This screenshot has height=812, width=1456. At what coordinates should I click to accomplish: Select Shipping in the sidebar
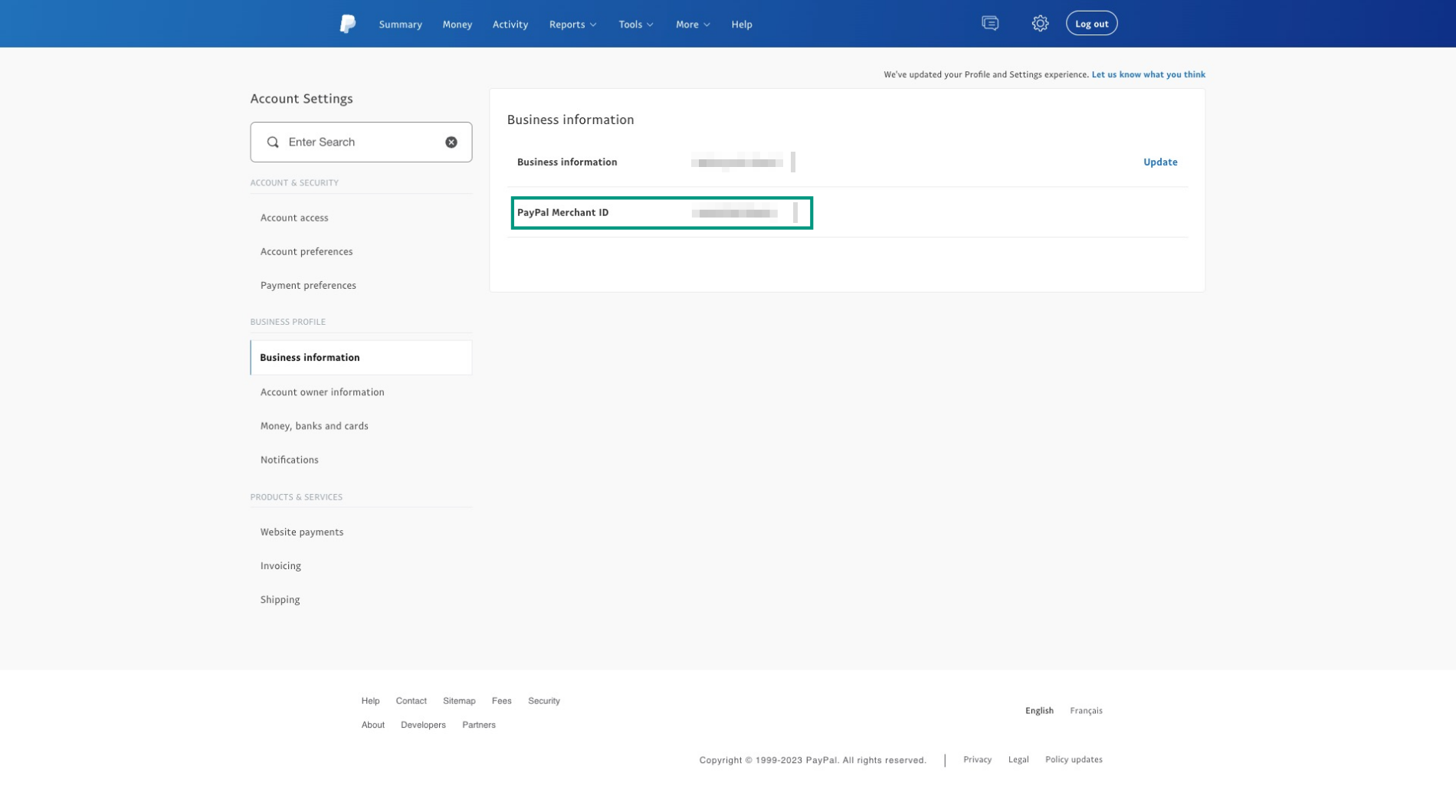click(x=280, y=599)
